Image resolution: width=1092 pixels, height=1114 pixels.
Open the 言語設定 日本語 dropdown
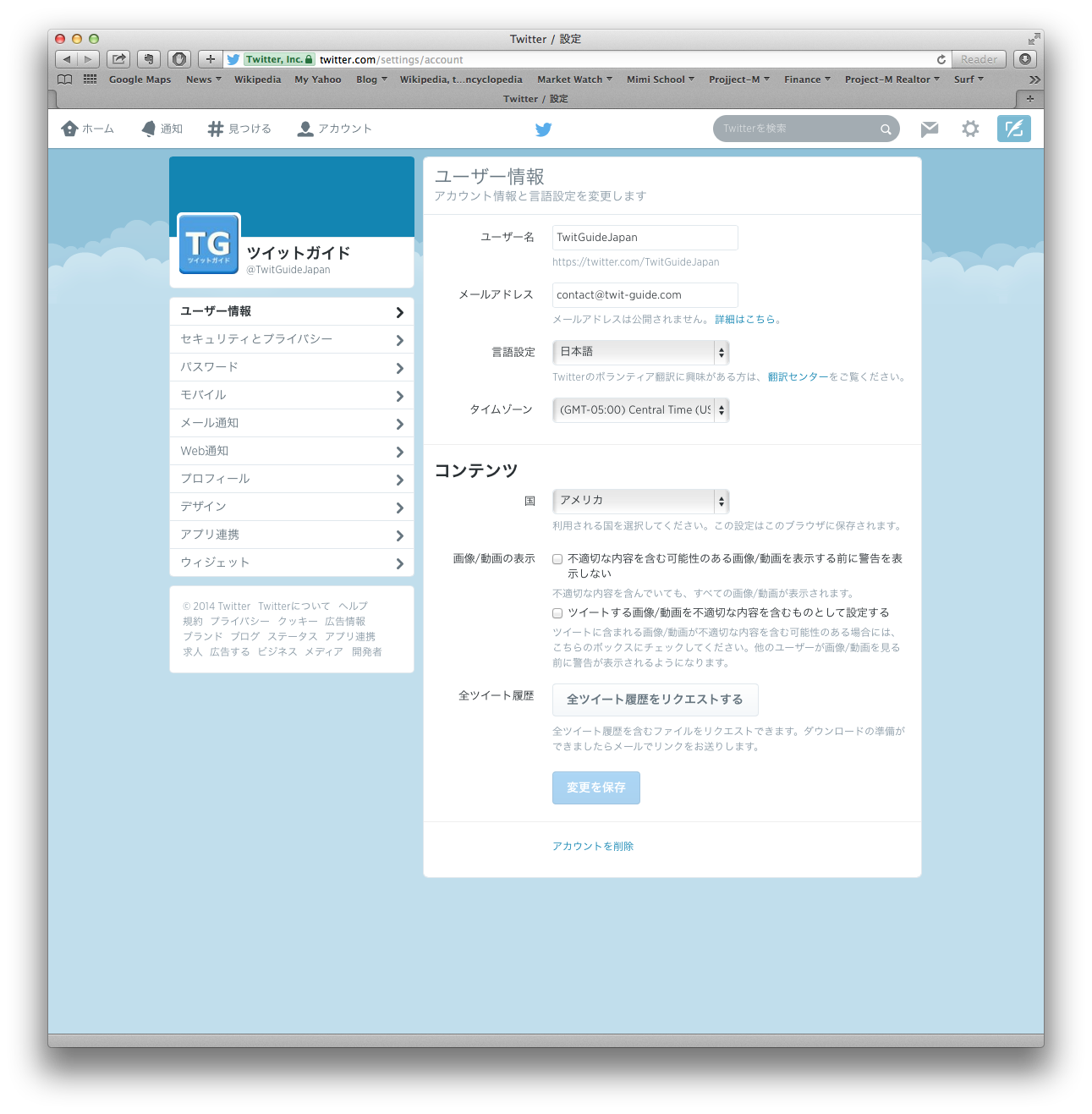coord(640,352)
